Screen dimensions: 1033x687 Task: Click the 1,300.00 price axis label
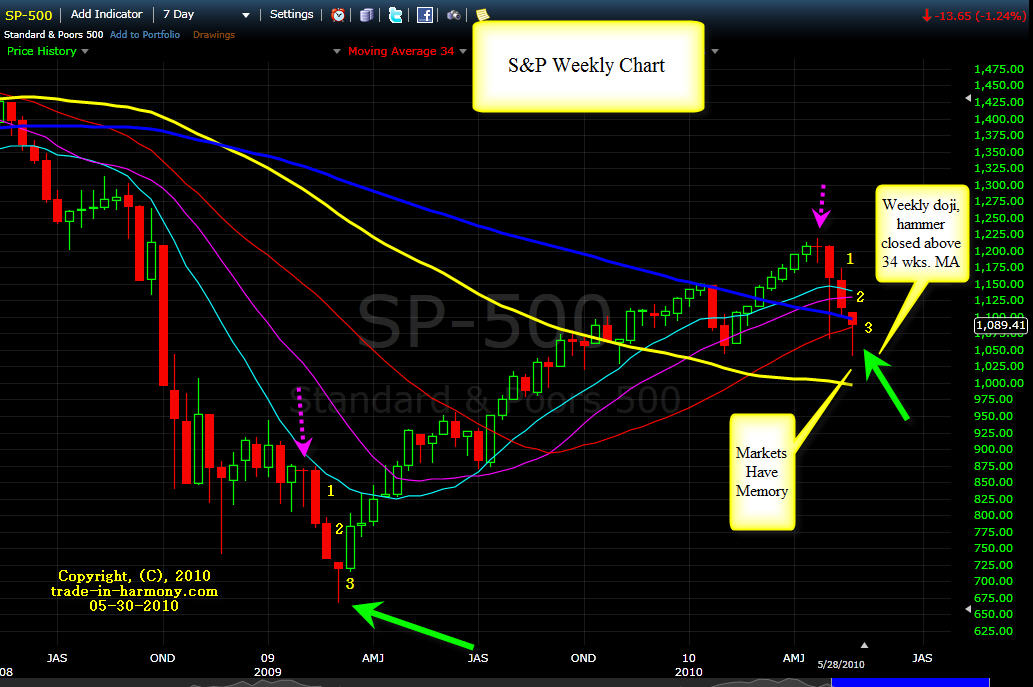coord(999,185)
